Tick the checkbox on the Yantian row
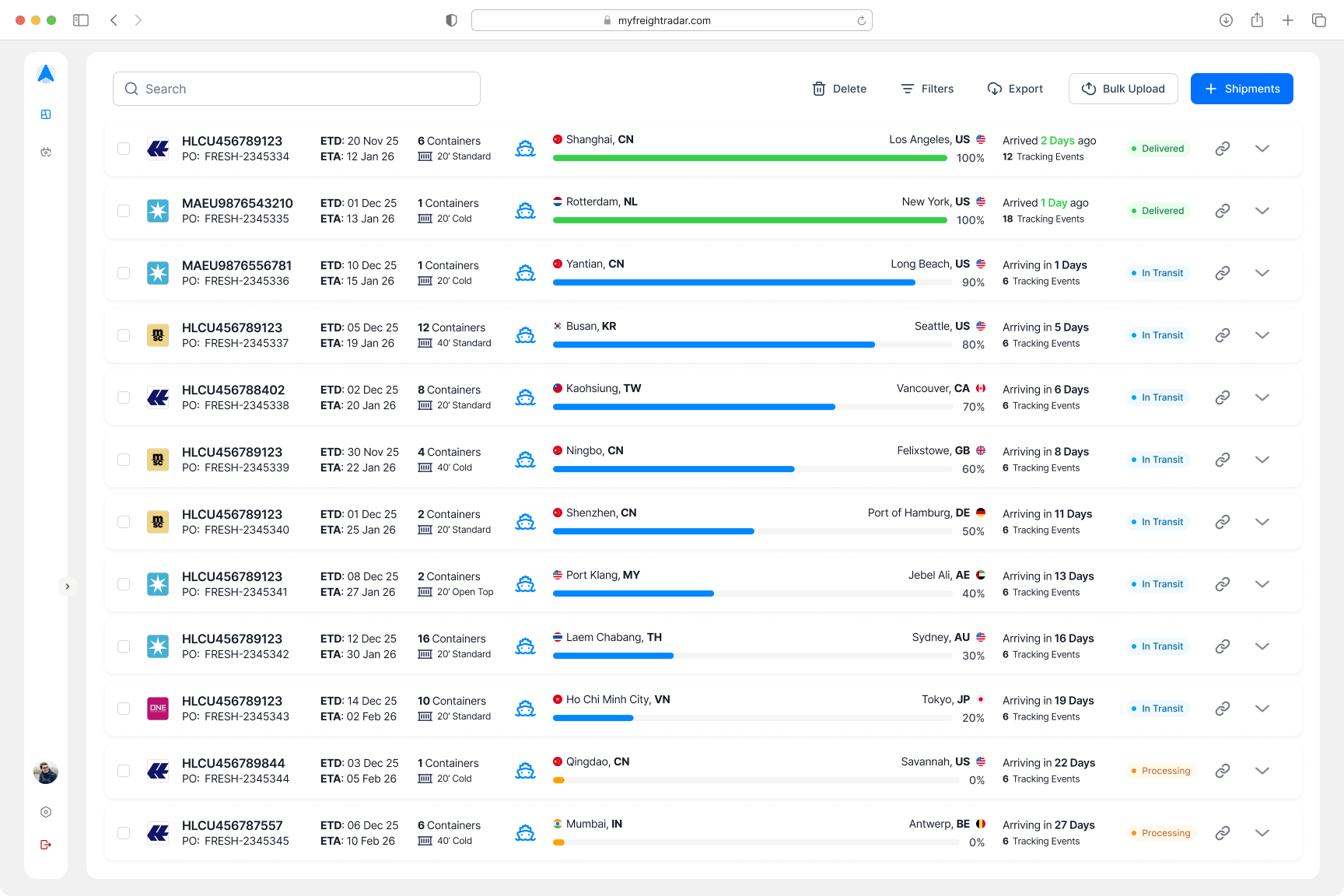 coord(123,273)
